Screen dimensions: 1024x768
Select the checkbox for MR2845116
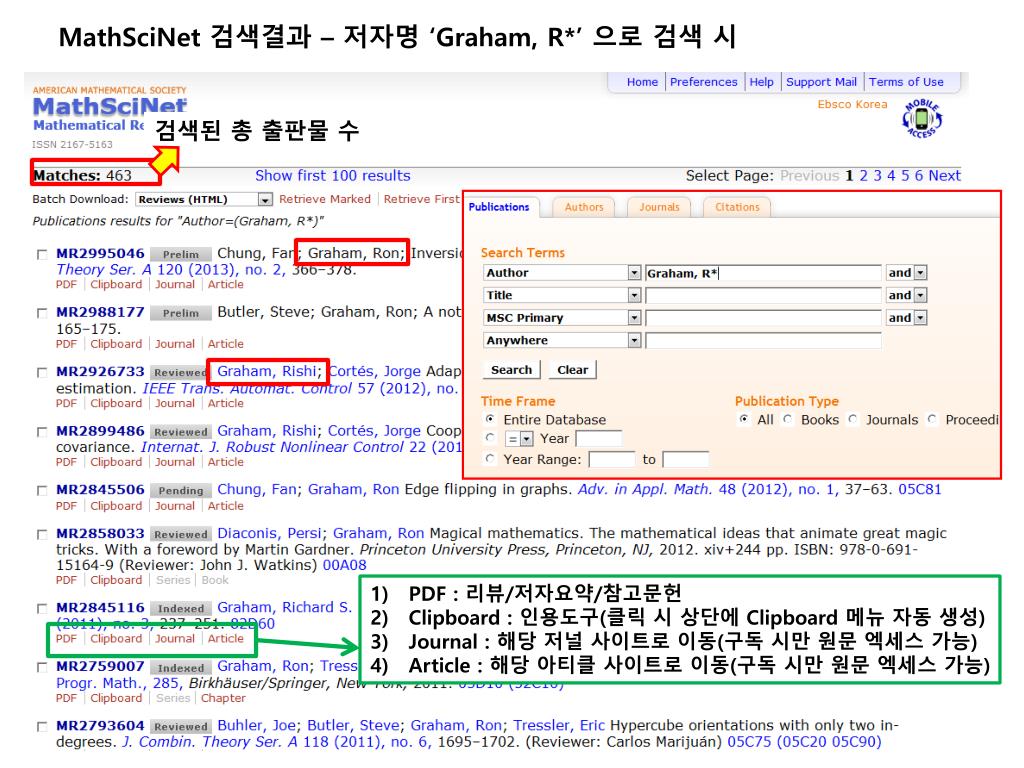[x=42, y=609]
